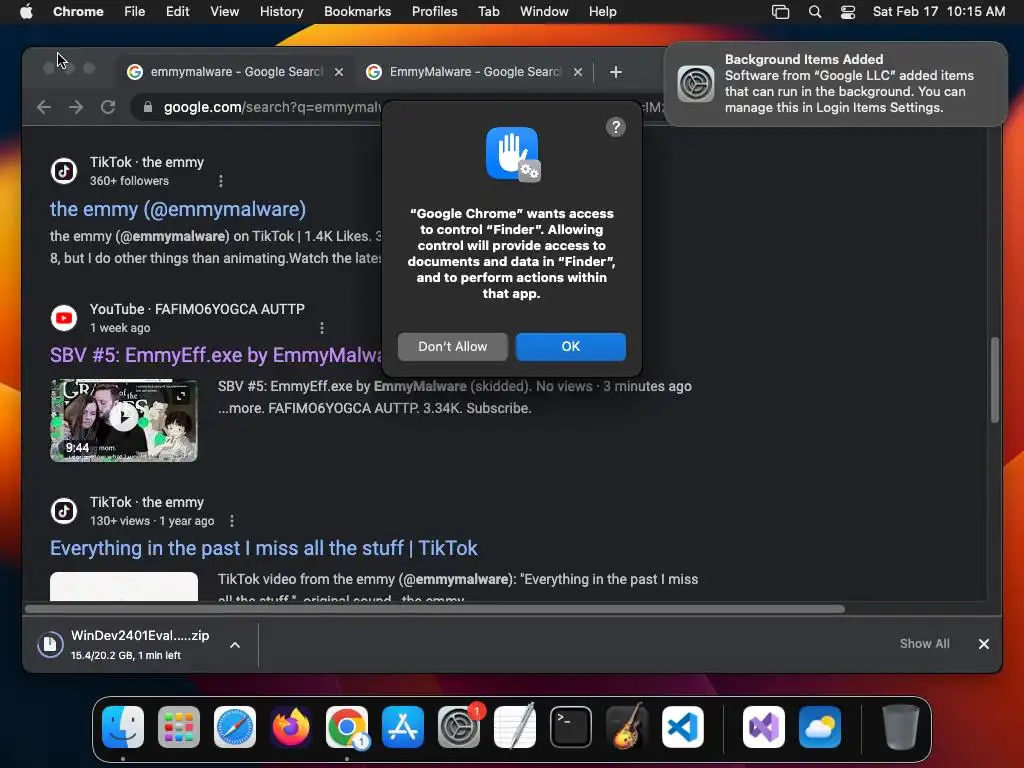Click the Sat Feb 17 10:15 AM clock
This screenshot has width=1024, height=768.
(x=938, y=12)
